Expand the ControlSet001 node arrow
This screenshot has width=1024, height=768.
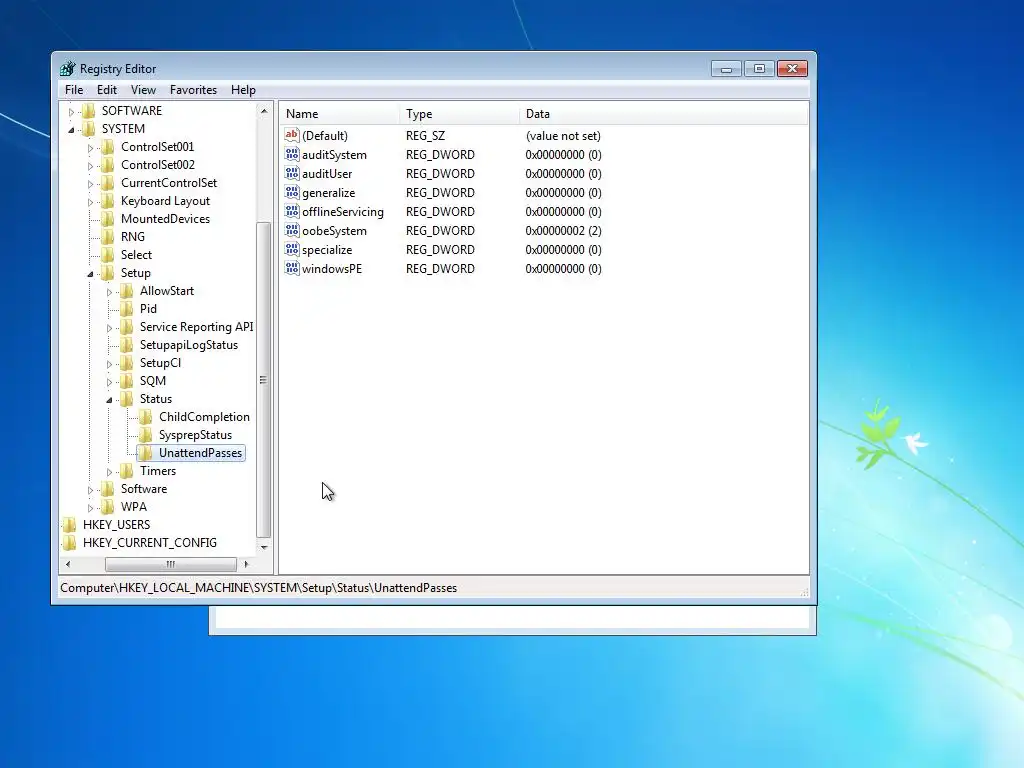click(x=90, y=148)
